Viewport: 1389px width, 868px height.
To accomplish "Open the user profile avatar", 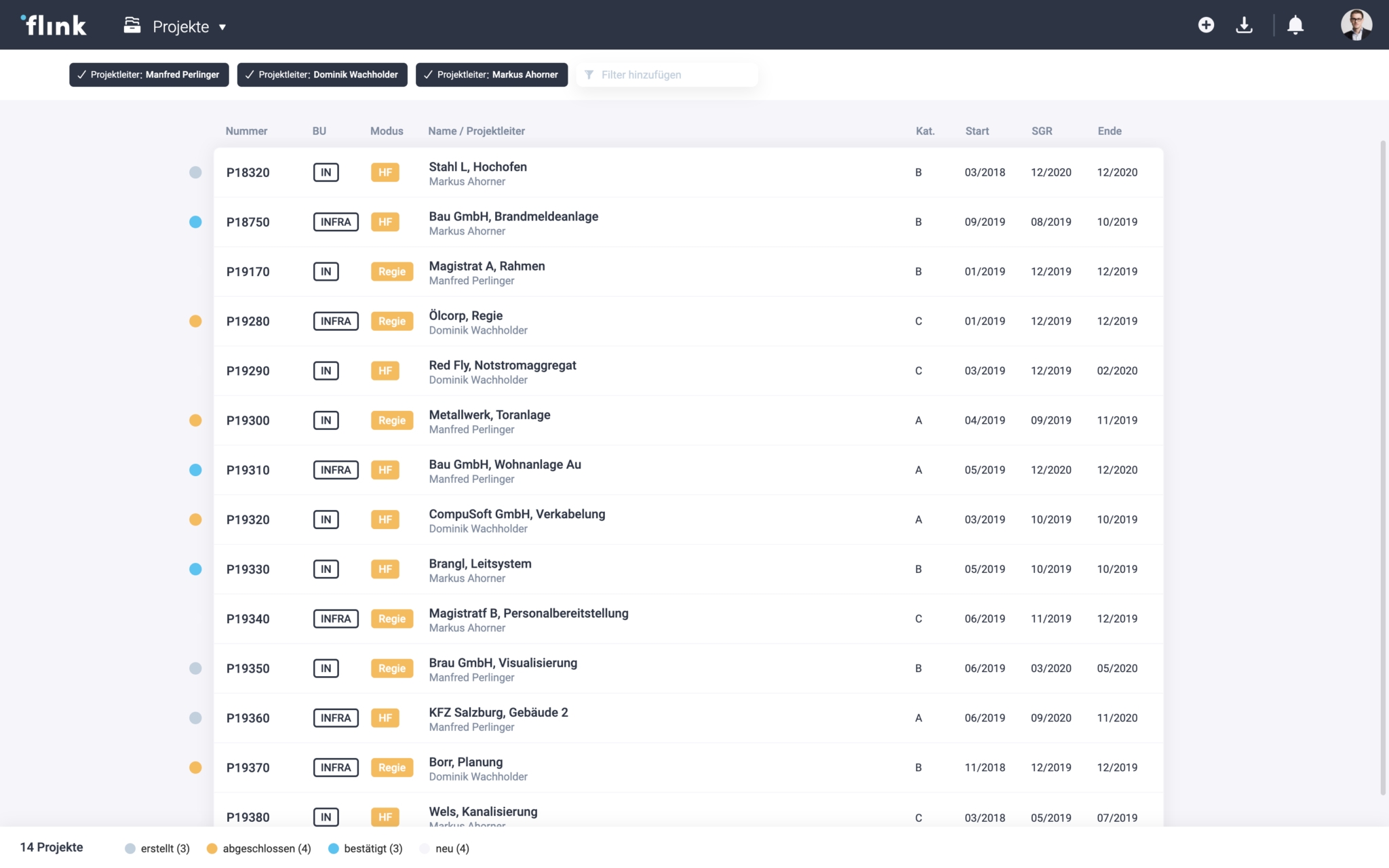I will click(x=1356, y=25).
